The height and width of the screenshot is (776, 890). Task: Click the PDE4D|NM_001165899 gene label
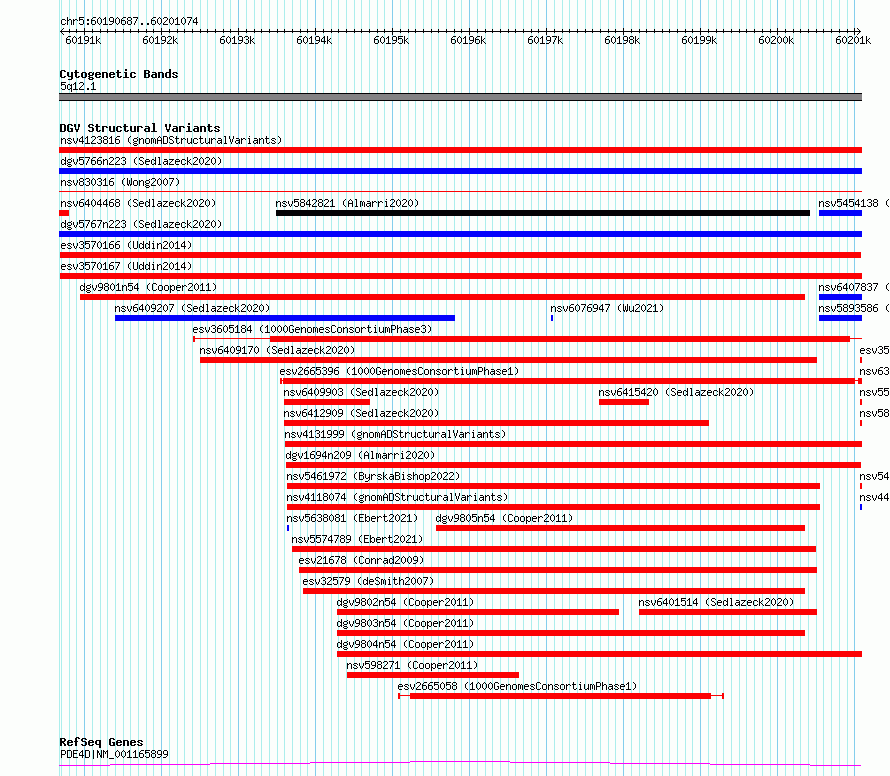(x=114, y=754)
